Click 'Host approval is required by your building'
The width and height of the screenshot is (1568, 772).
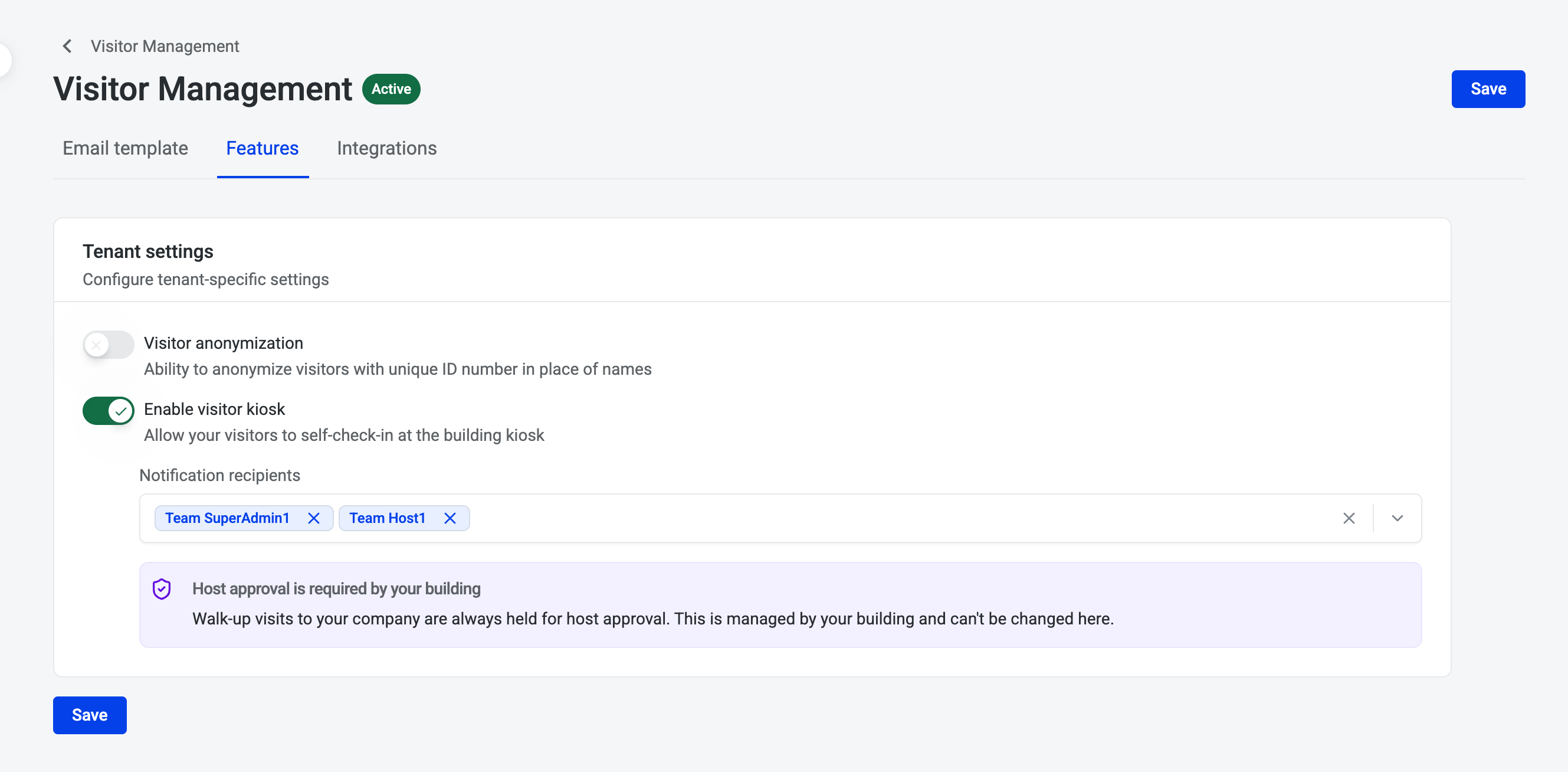click(337, 589)
